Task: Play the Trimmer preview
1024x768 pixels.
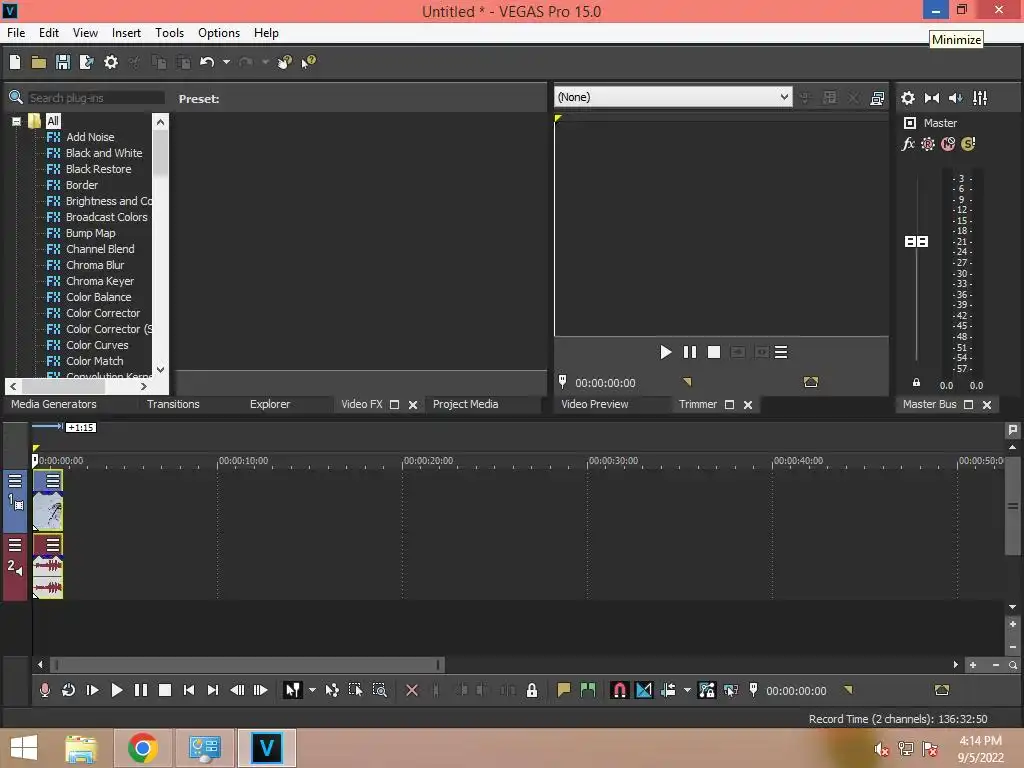Action: point(665,353)
